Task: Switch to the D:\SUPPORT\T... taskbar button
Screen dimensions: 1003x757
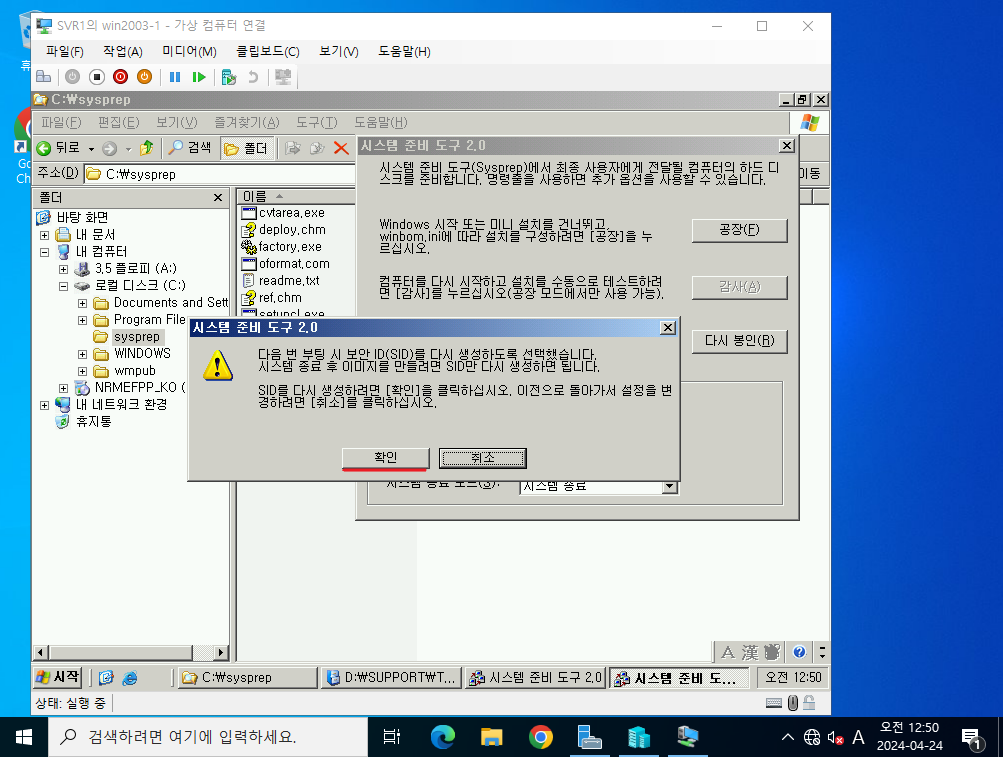Action: click(x=391, y=678)
